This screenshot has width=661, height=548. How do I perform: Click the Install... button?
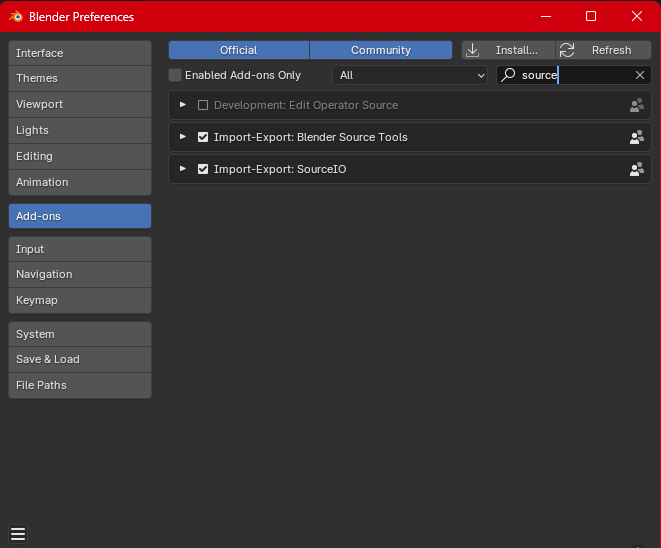(x=508, y=50)
